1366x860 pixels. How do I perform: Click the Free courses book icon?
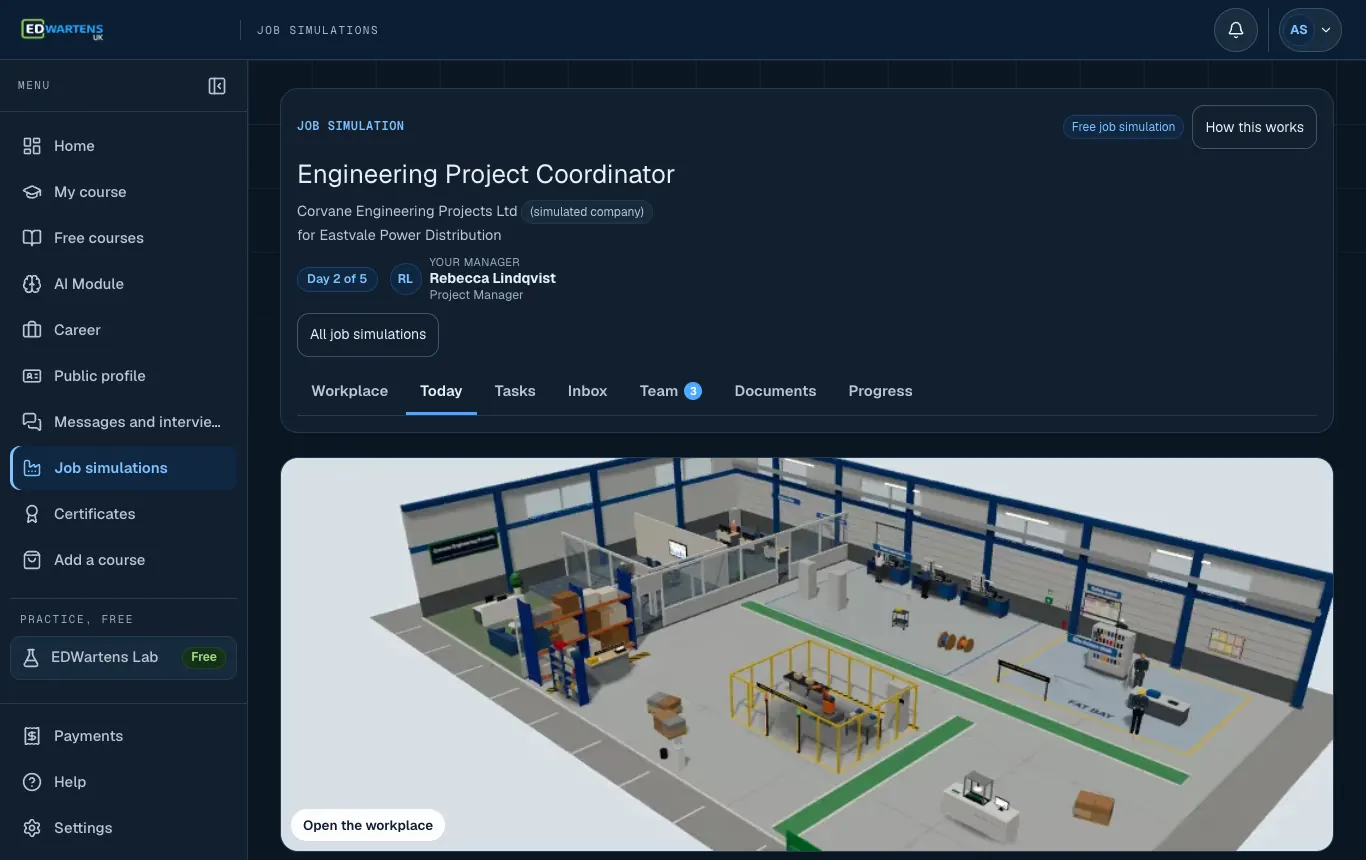[32, 238]
